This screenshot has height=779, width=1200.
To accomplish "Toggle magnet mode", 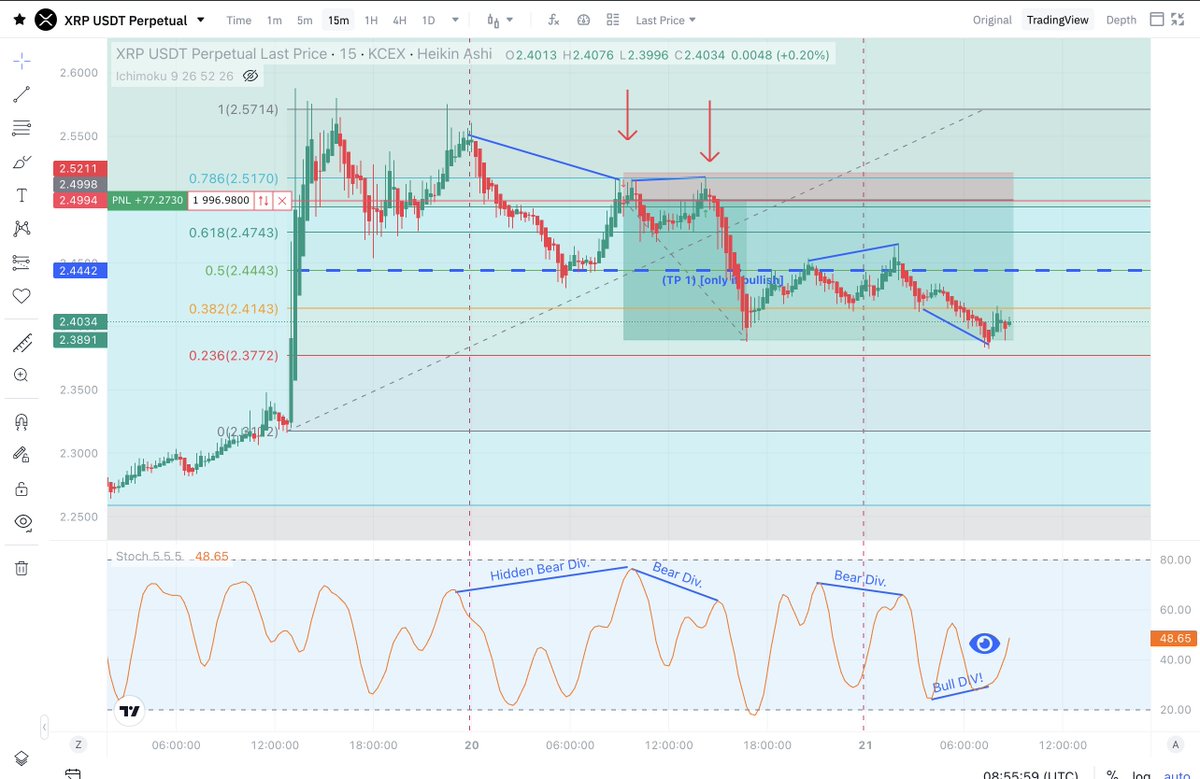I will click(x=21, y=421).
